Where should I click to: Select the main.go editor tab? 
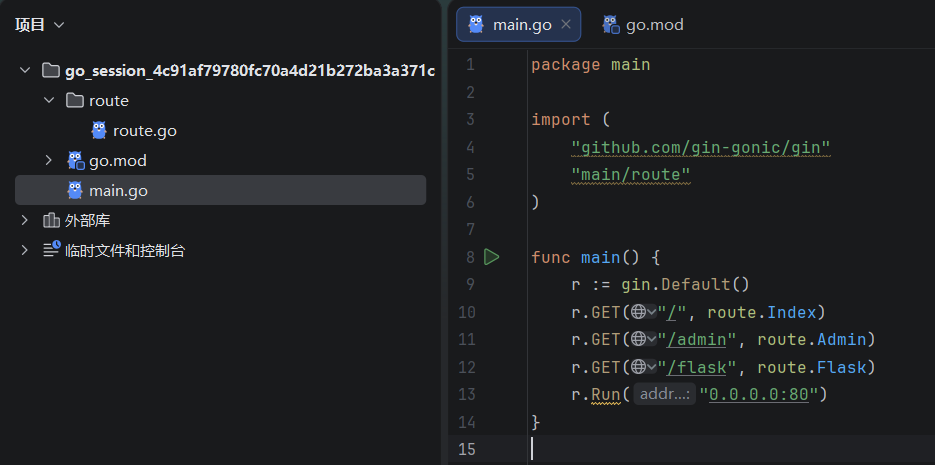tap(521, 24)
